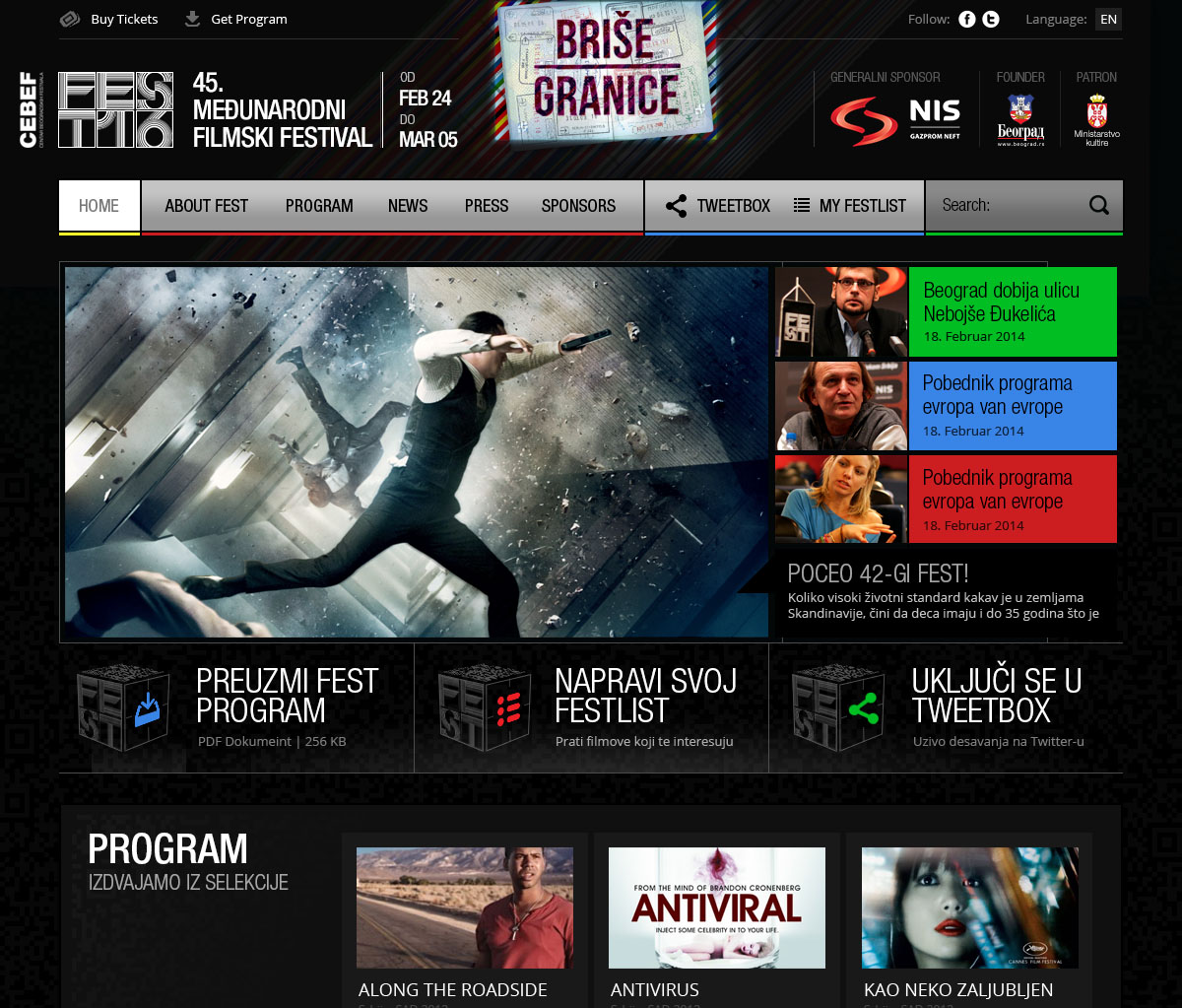Click the NIS Gazprom Neft sponsor logo
1182x1008 pixels.
(x=895, y=120)
